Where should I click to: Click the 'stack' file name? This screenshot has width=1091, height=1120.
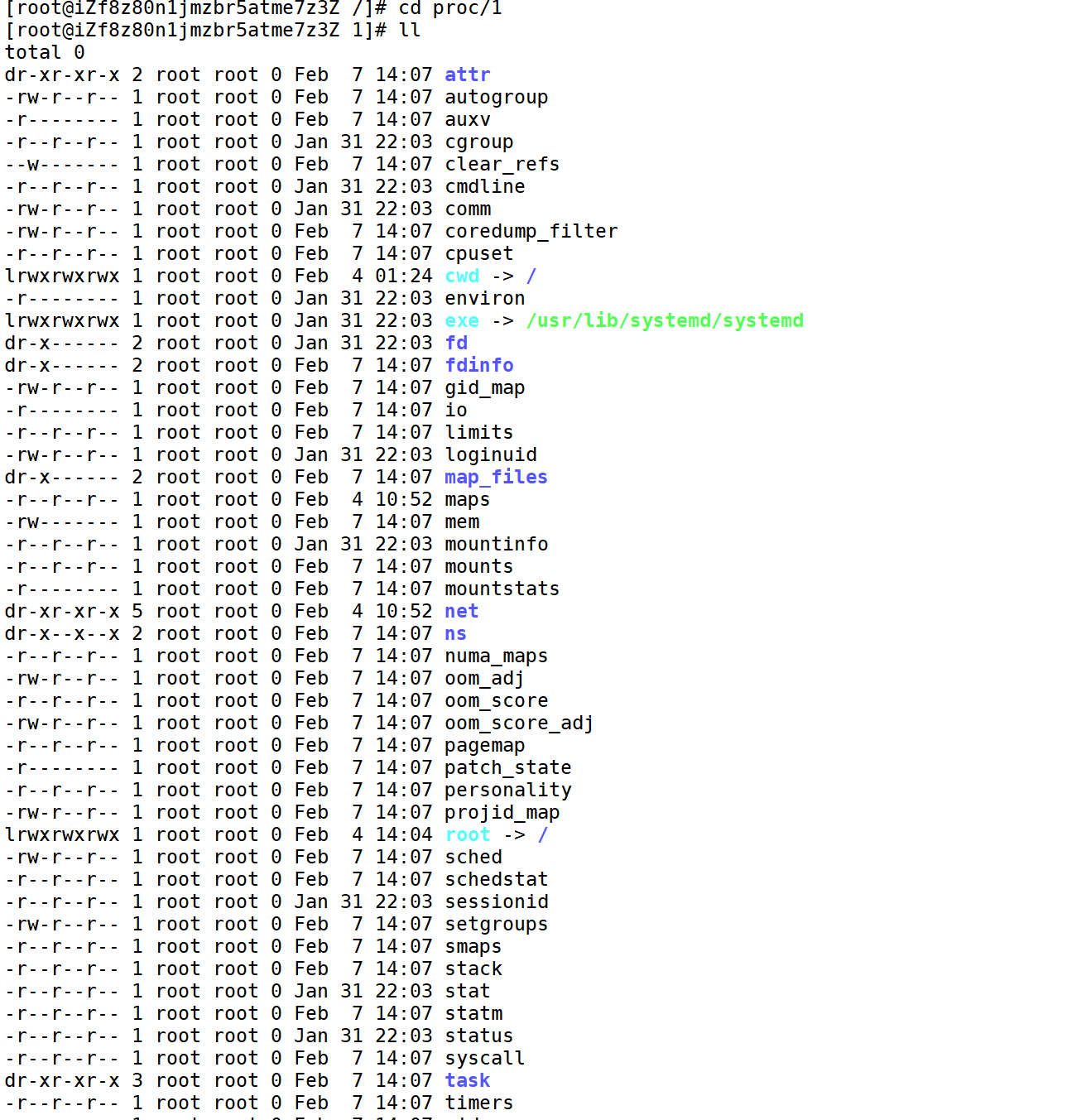pos(473,969)
